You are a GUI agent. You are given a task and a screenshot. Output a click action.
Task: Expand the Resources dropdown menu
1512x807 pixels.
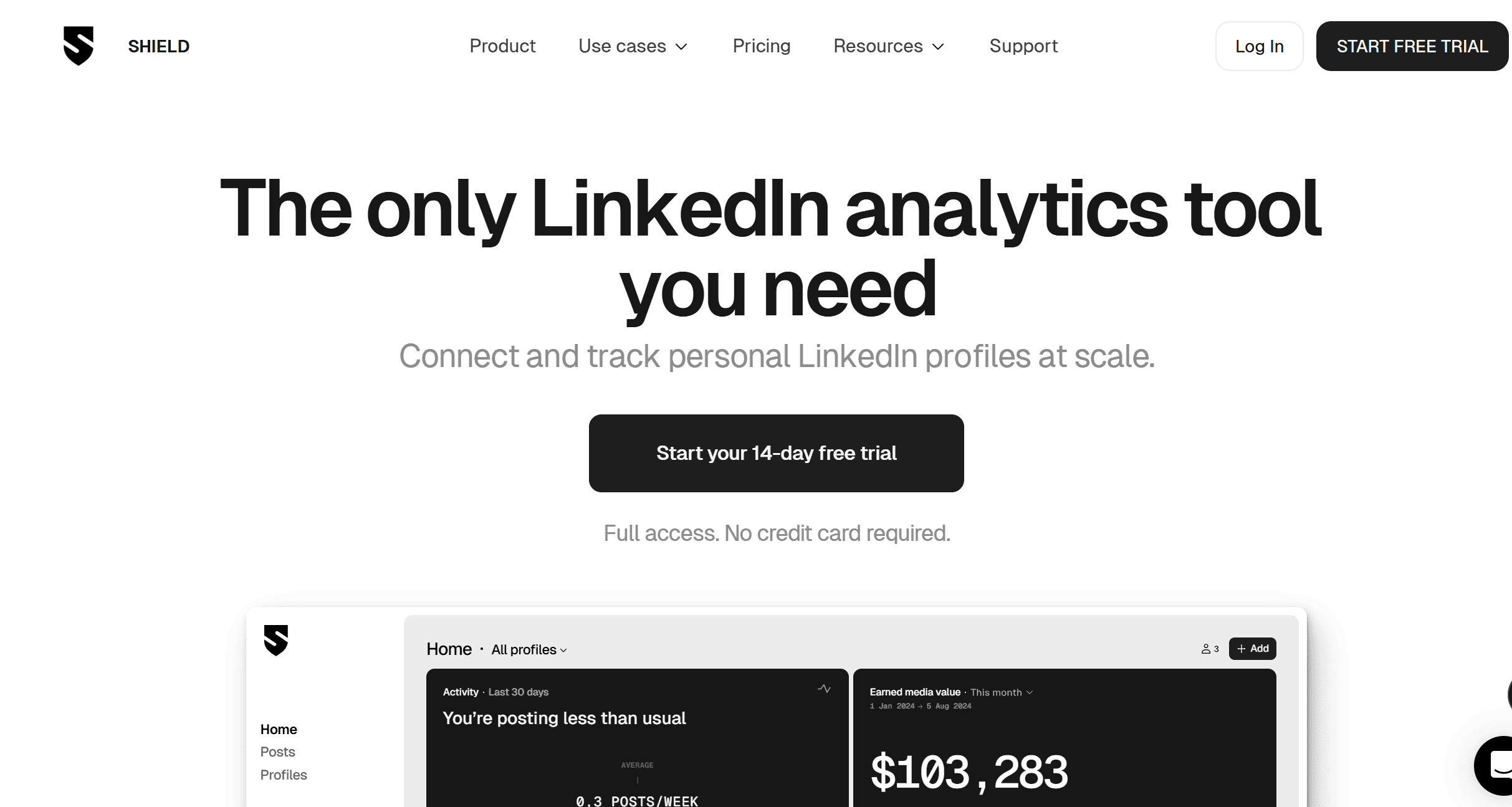point(889,46)
